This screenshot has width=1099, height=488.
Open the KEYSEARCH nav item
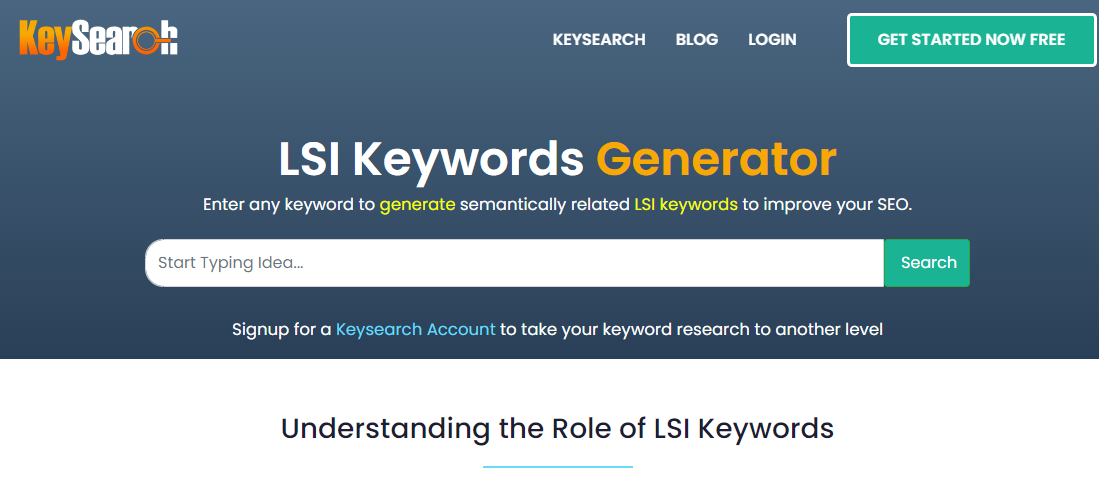point(599,39)
